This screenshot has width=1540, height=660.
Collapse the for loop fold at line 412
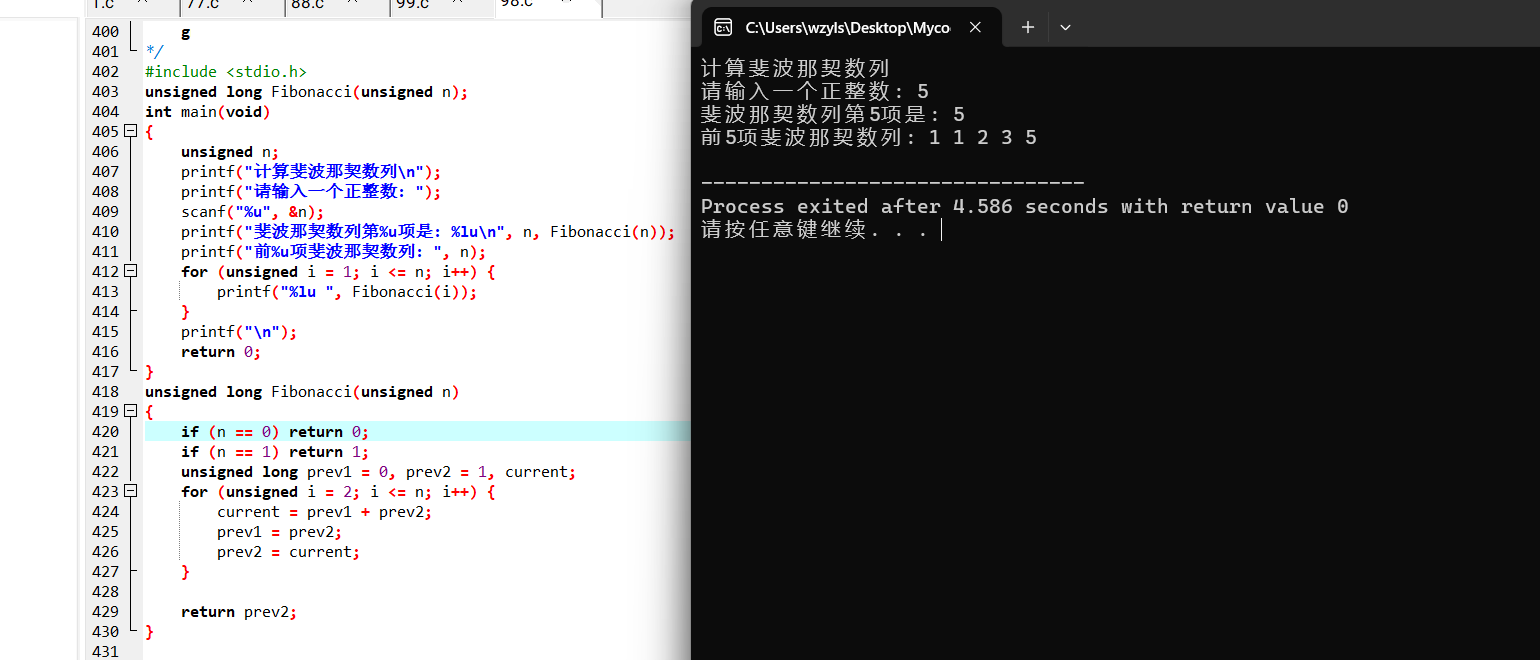[131, 272]
